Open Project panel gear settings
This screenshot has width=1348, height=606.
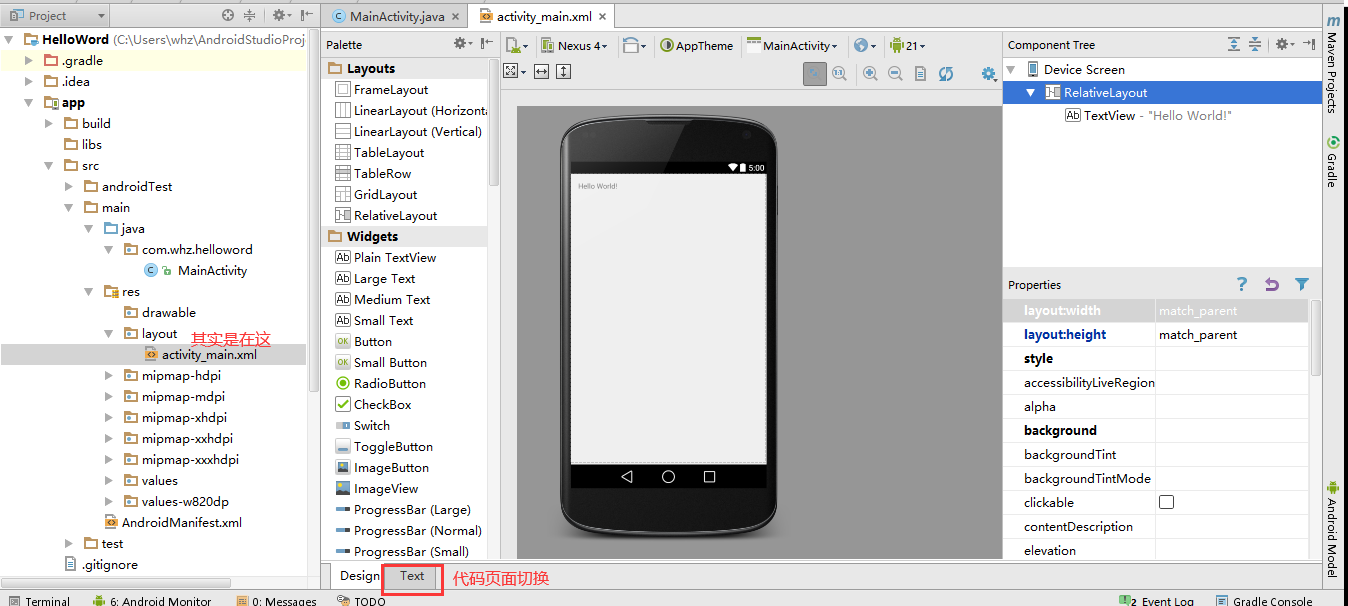(x=281, y=15)
